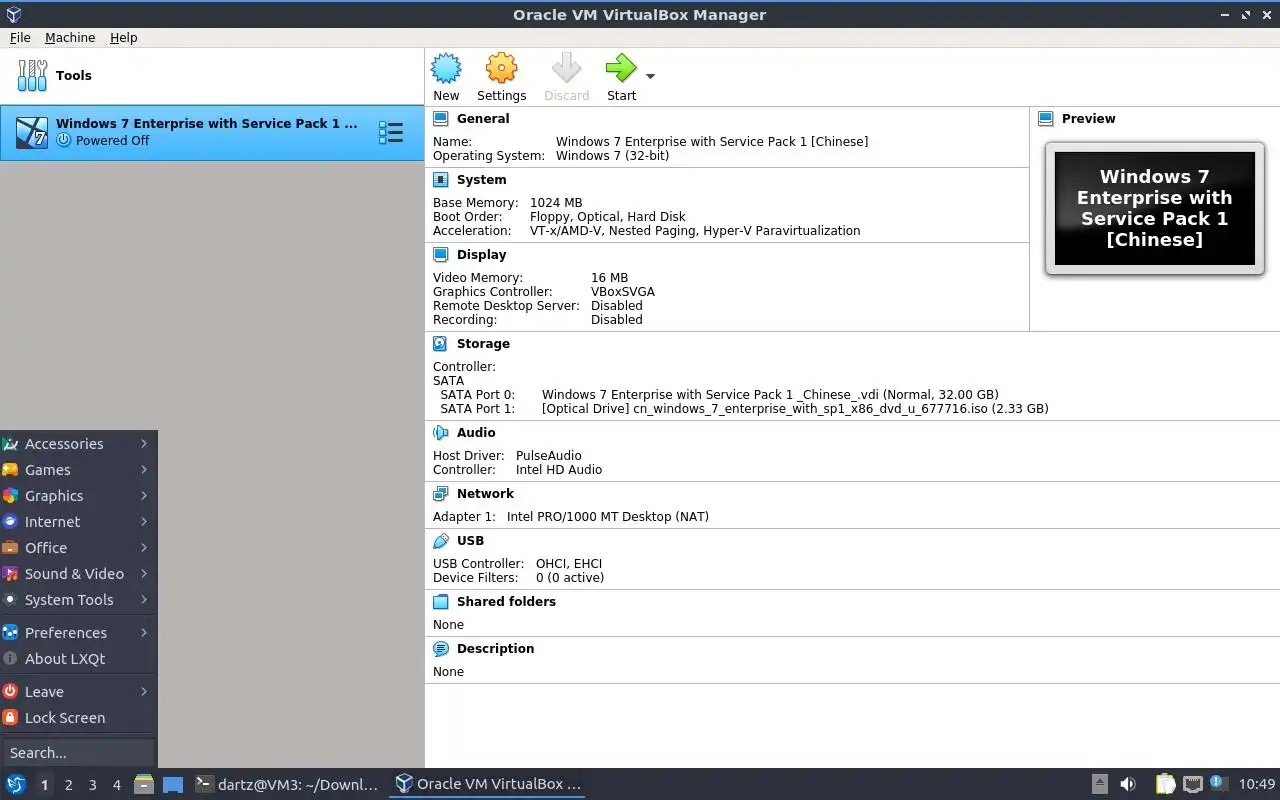Click the General section header link
Viewport: 1280px width, 800px height.
(483, 118)
